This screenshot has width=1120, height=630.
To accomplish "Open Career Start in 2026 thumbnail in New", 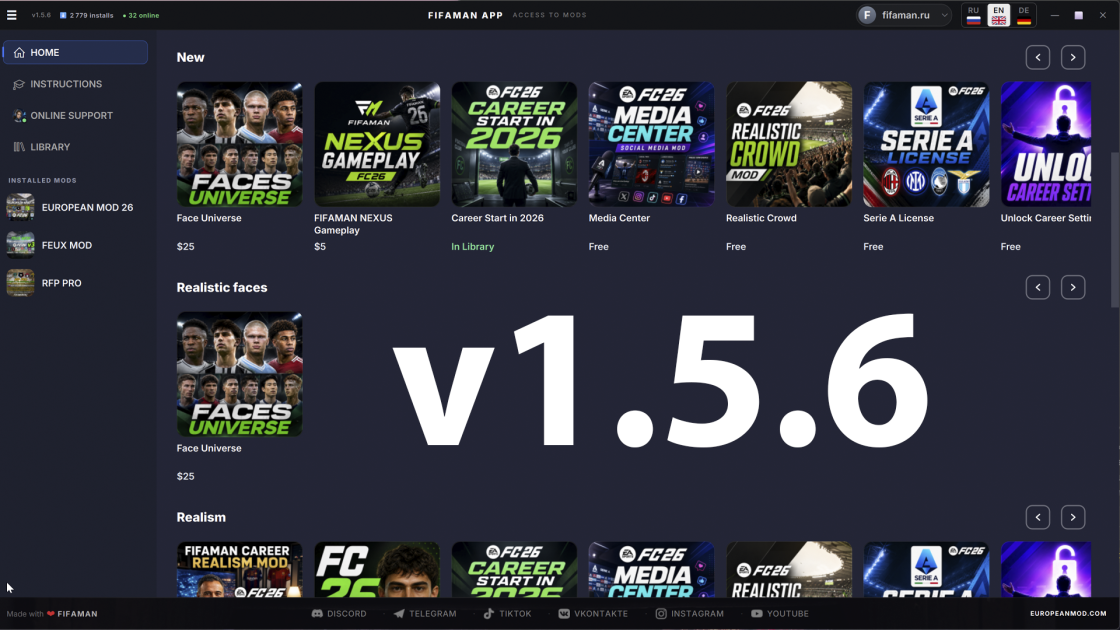I will pyautogui.click(x=514, y=144).
